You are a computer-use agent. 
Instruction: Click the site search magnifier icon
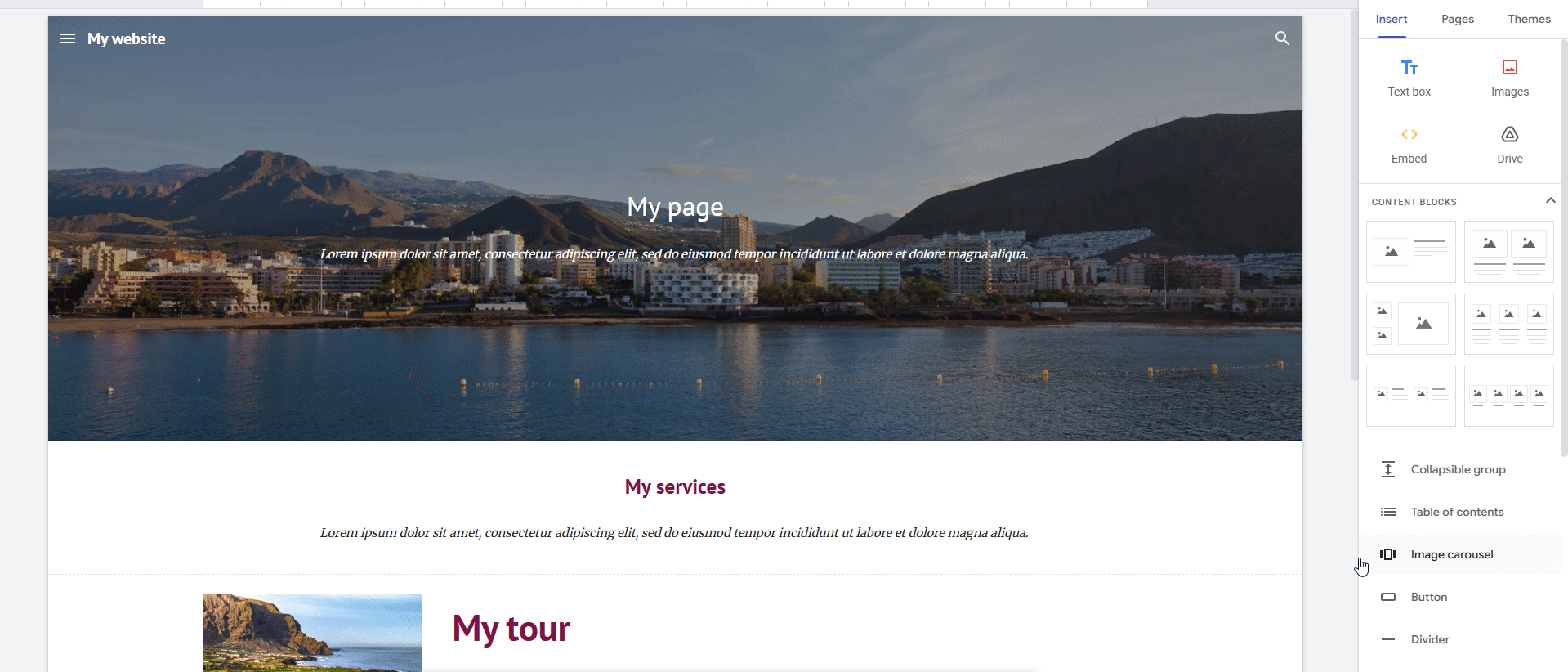(1282, 38)
